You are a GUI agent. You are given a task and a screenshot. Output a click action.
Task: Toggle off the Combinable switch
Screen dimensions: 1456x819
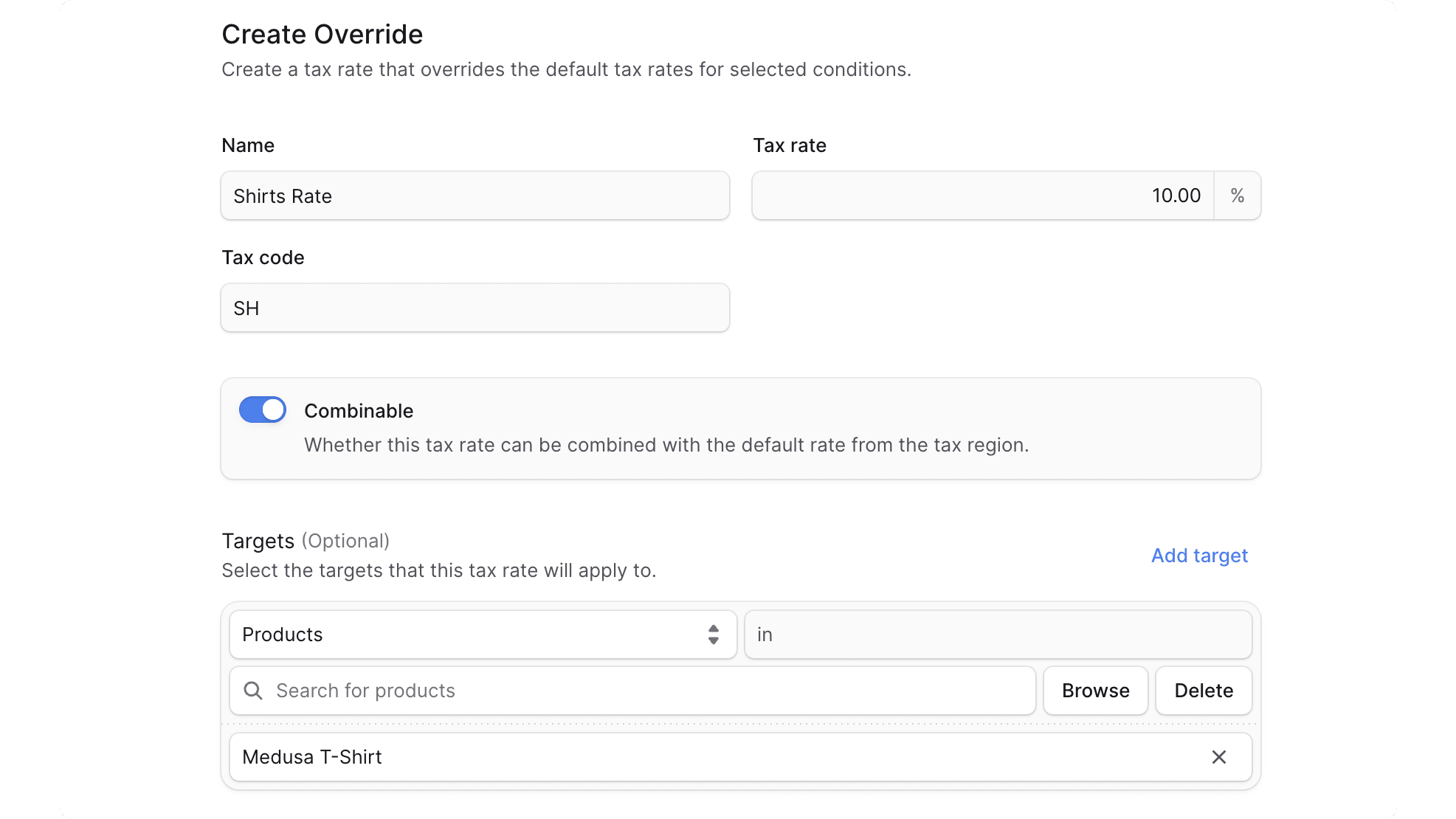[262, 409]
